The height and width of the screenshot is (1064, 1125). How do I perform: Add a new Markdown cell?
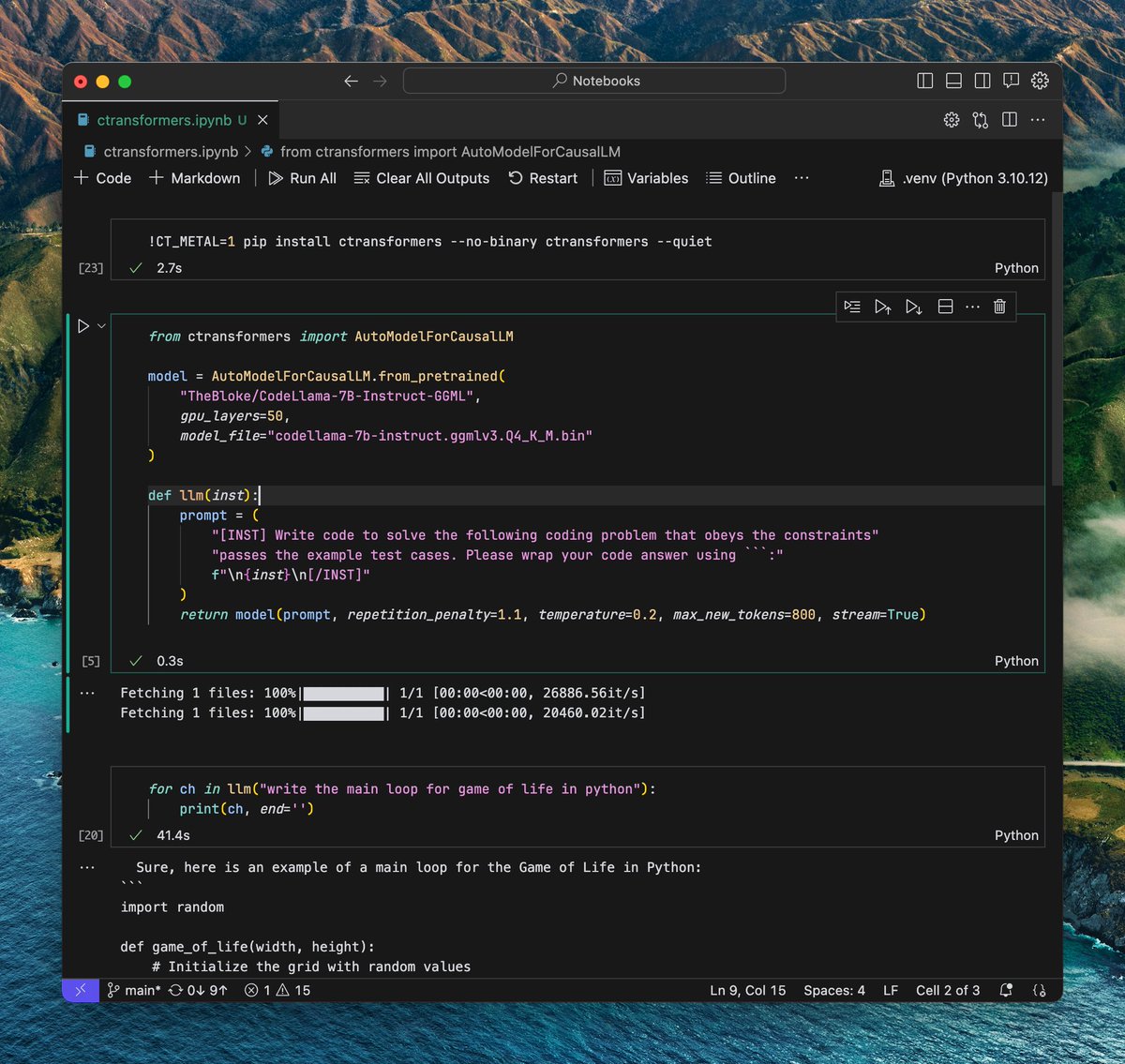point(195,178)
